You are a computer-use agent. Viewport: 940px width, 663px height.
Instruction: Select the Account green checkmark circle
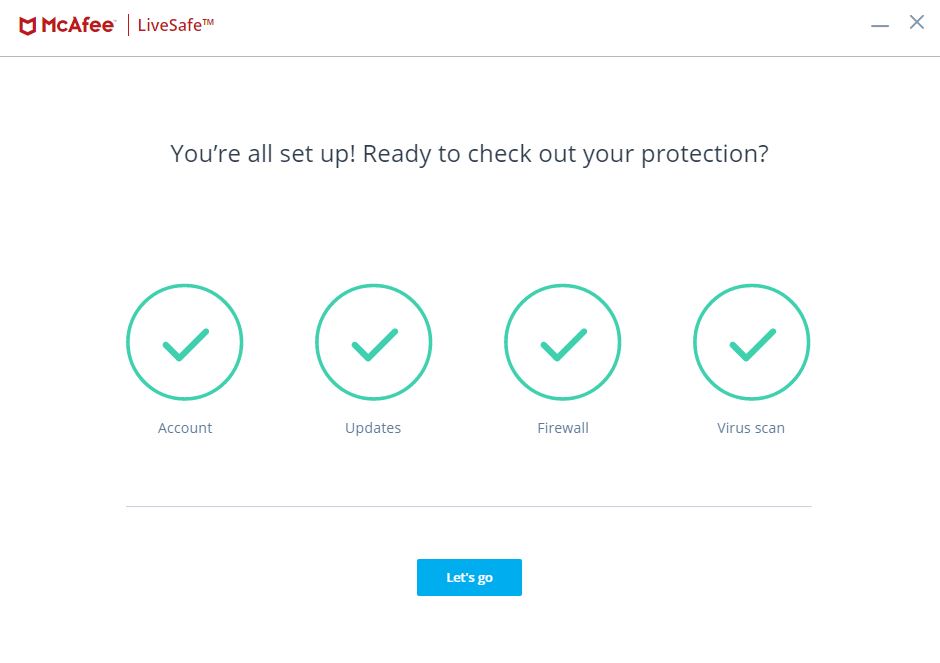(185, 342)
